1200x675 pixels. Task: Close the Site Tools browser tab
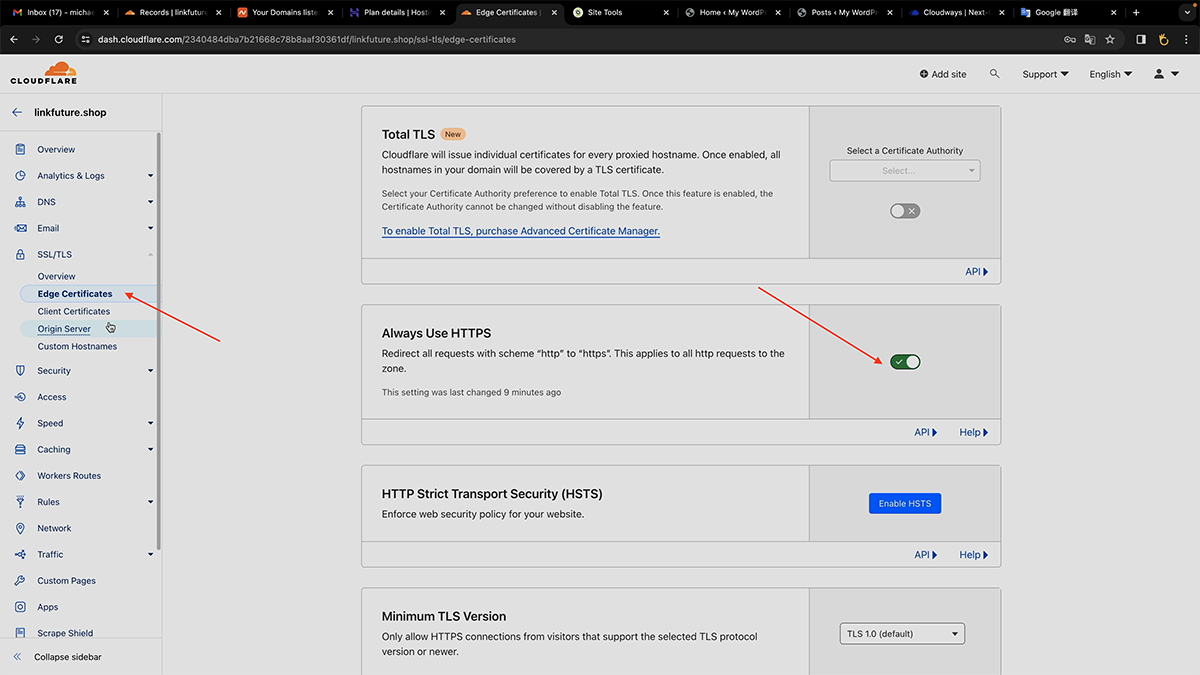click(666, 13)
